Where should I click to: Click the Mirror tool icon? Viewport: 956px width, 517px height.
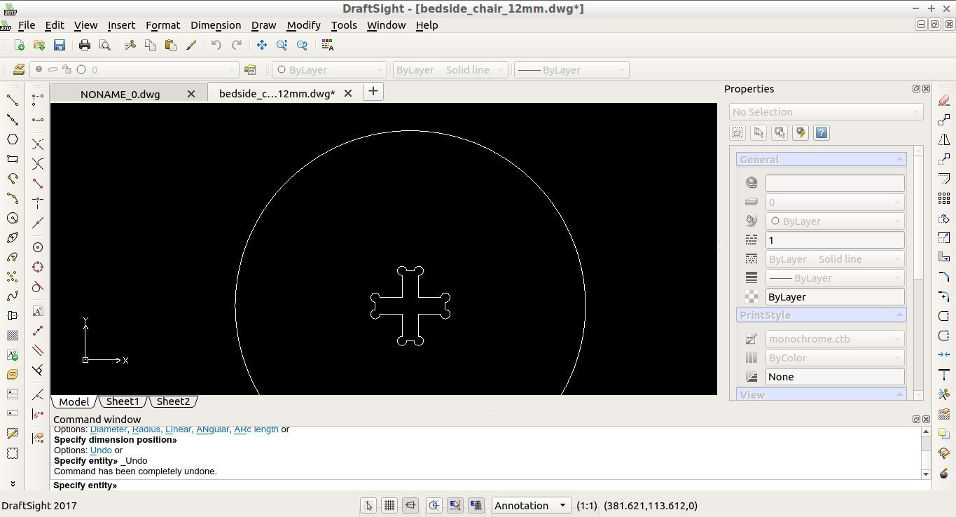pyautogui.click(x=944, y=139)
